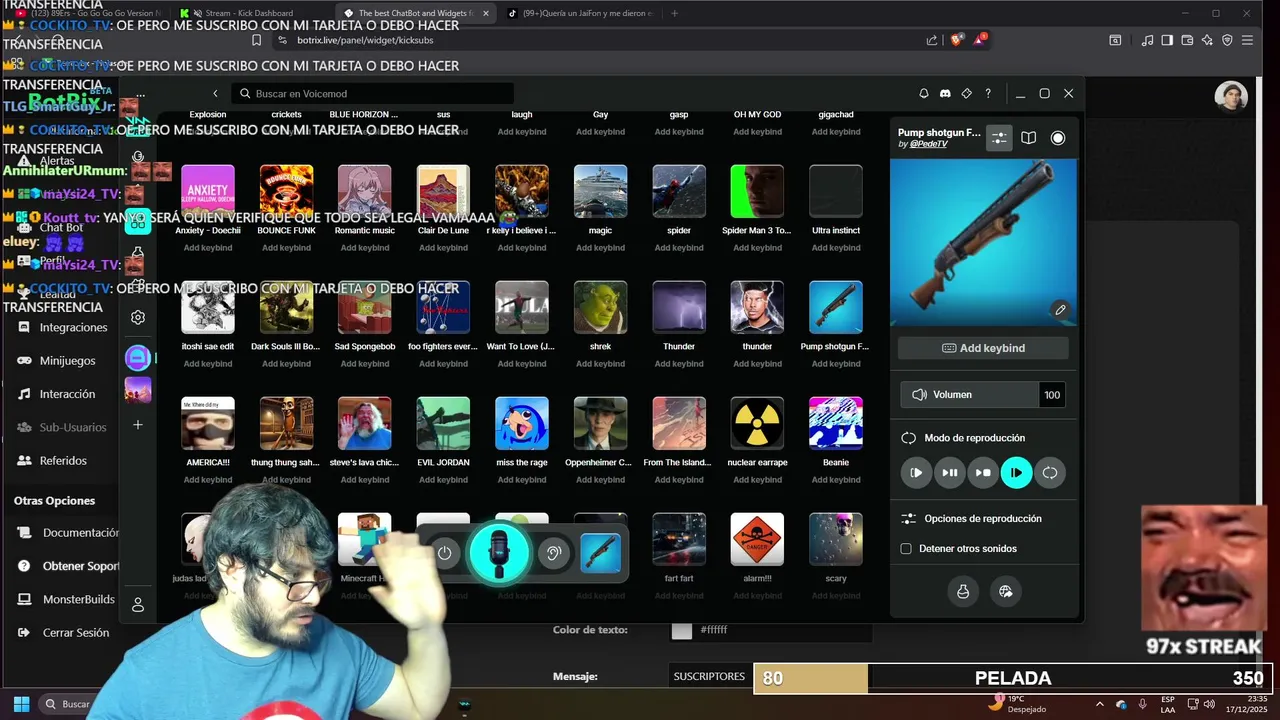Image resolution: width=1280 pixels, height=720 pixels.
Task: Play the nuclear earrape sound tile
Action: [x=757, y=423]
